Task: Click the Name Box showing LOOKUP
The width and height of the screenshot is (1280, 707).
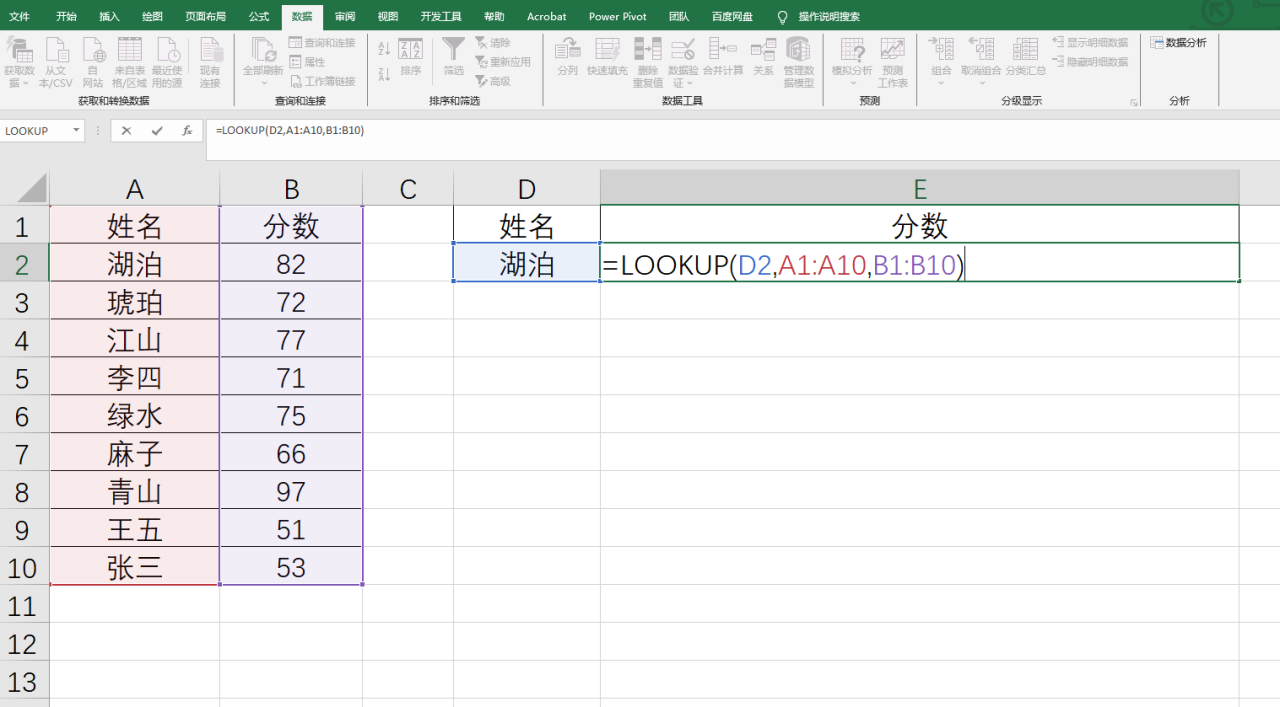Action: 35,131
